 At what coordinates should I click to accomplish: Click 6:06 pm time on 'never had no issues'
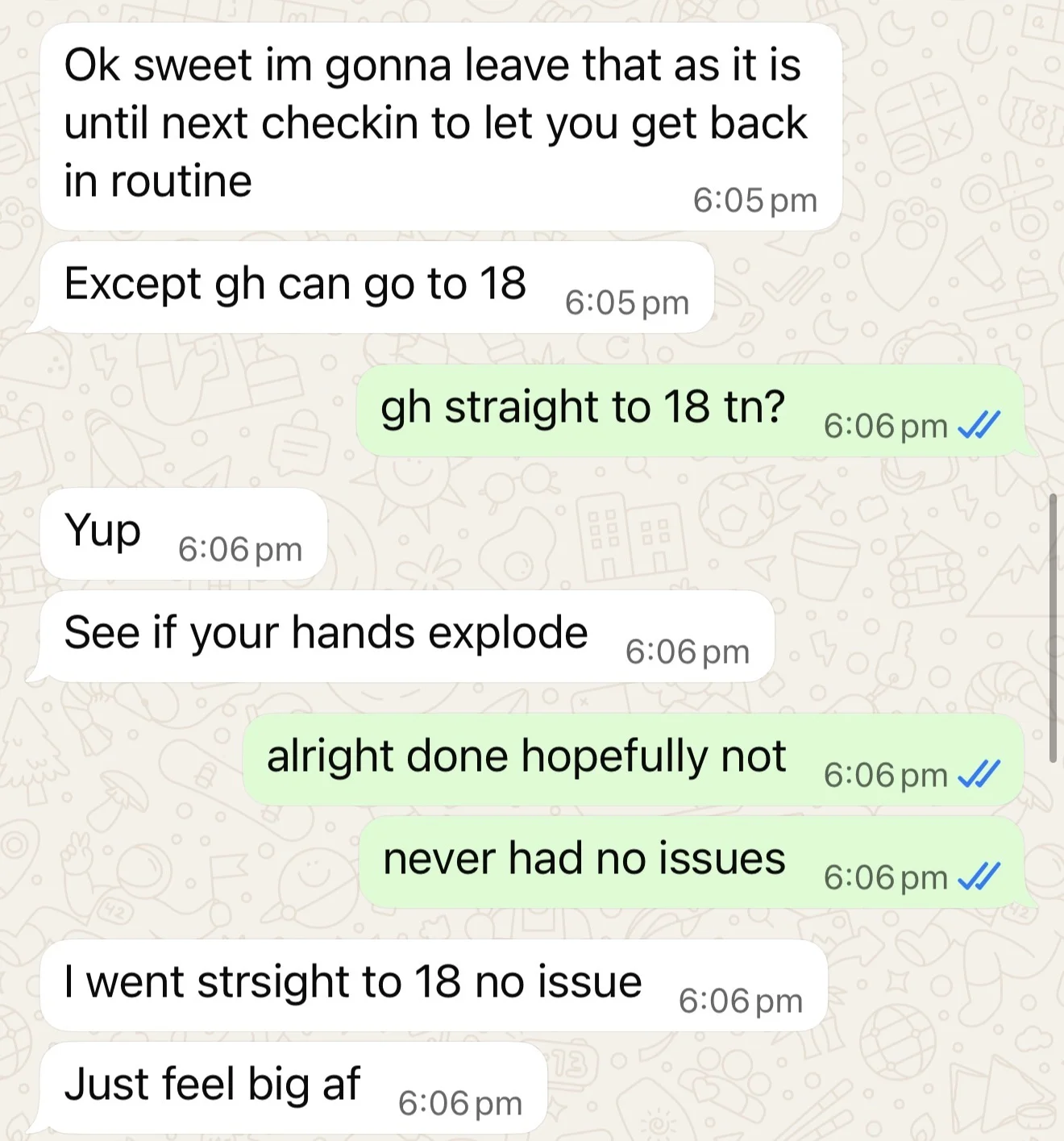886,877
